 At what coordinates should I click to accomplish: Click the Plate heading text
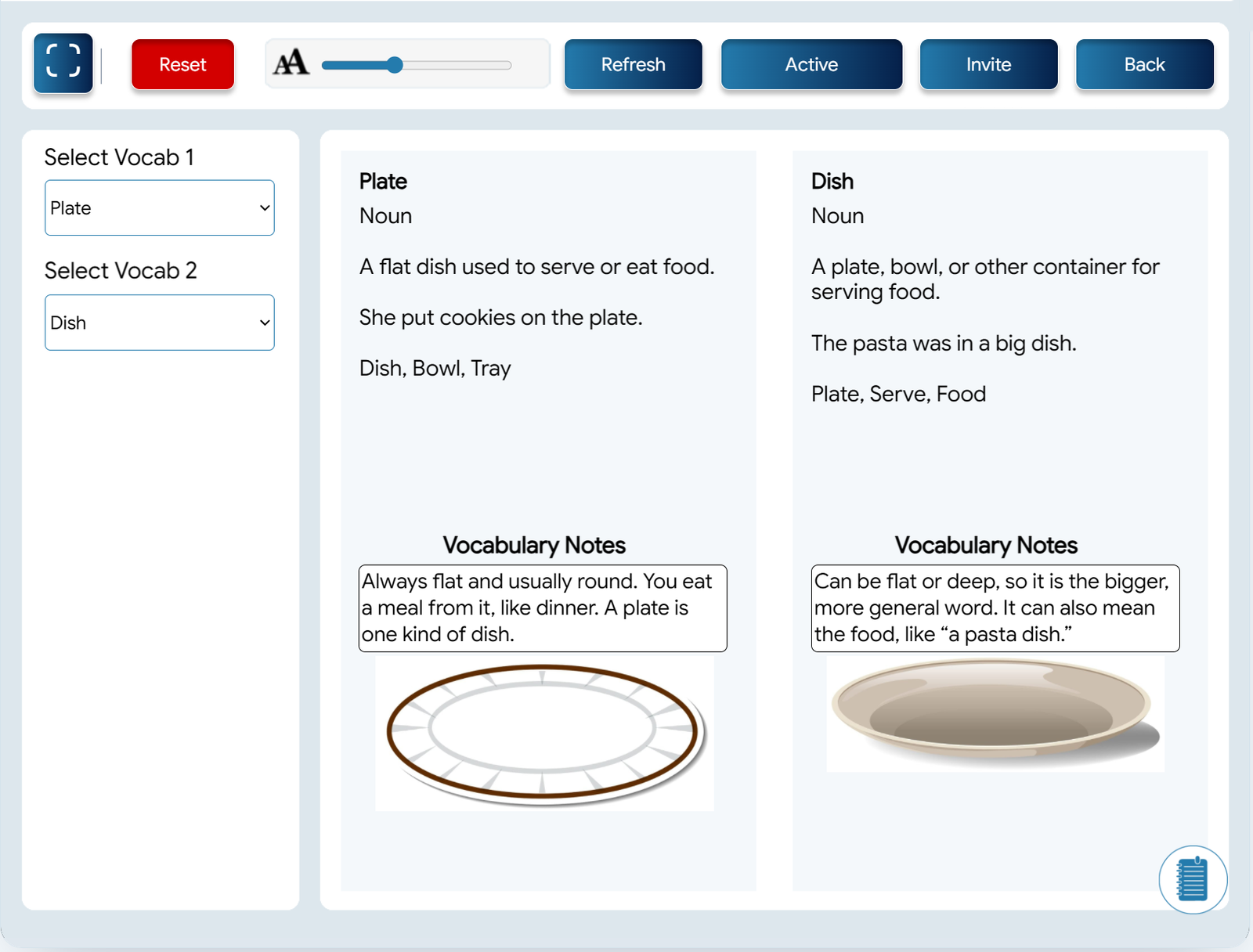(x=383, y=182)
